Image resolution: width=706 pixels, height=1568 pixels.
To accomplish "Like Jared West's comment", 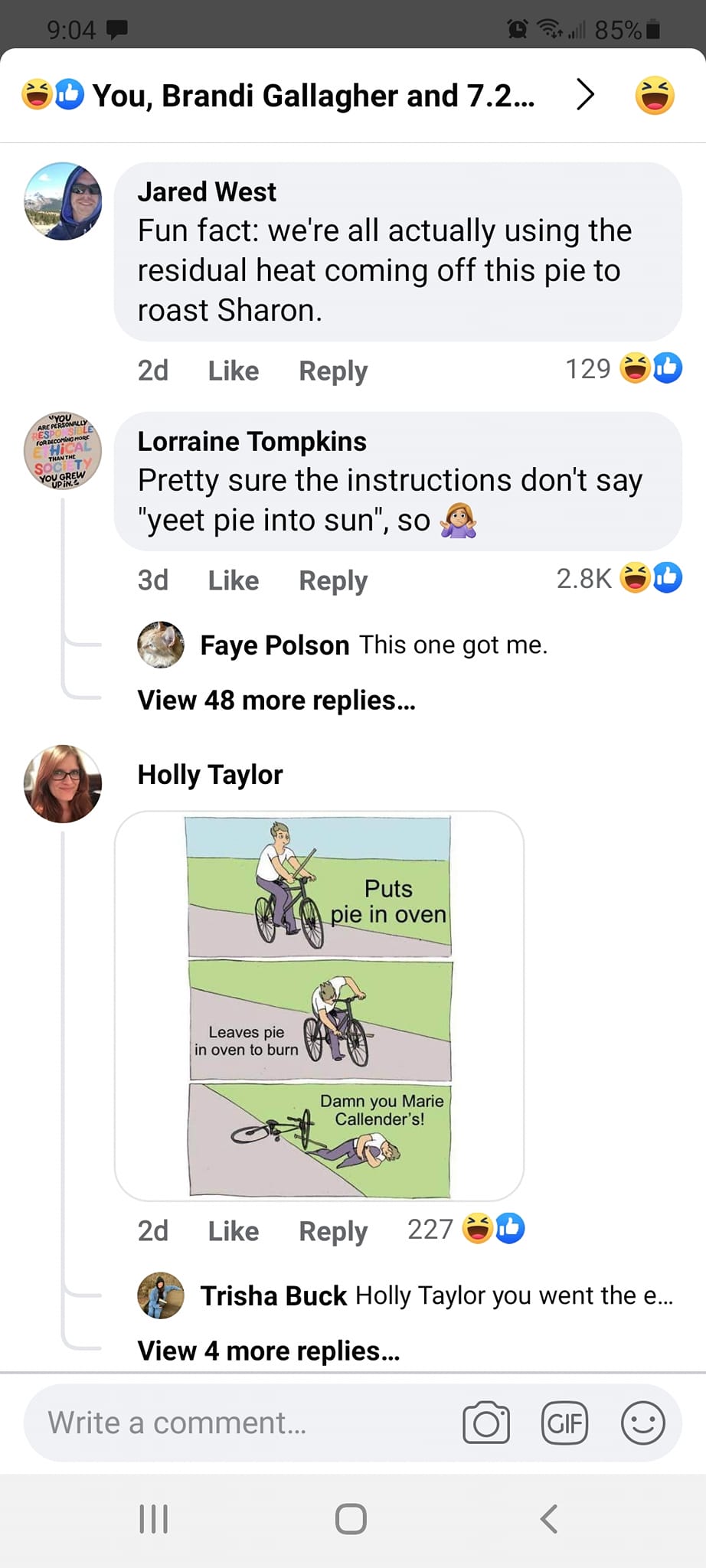I will [234, 371].
